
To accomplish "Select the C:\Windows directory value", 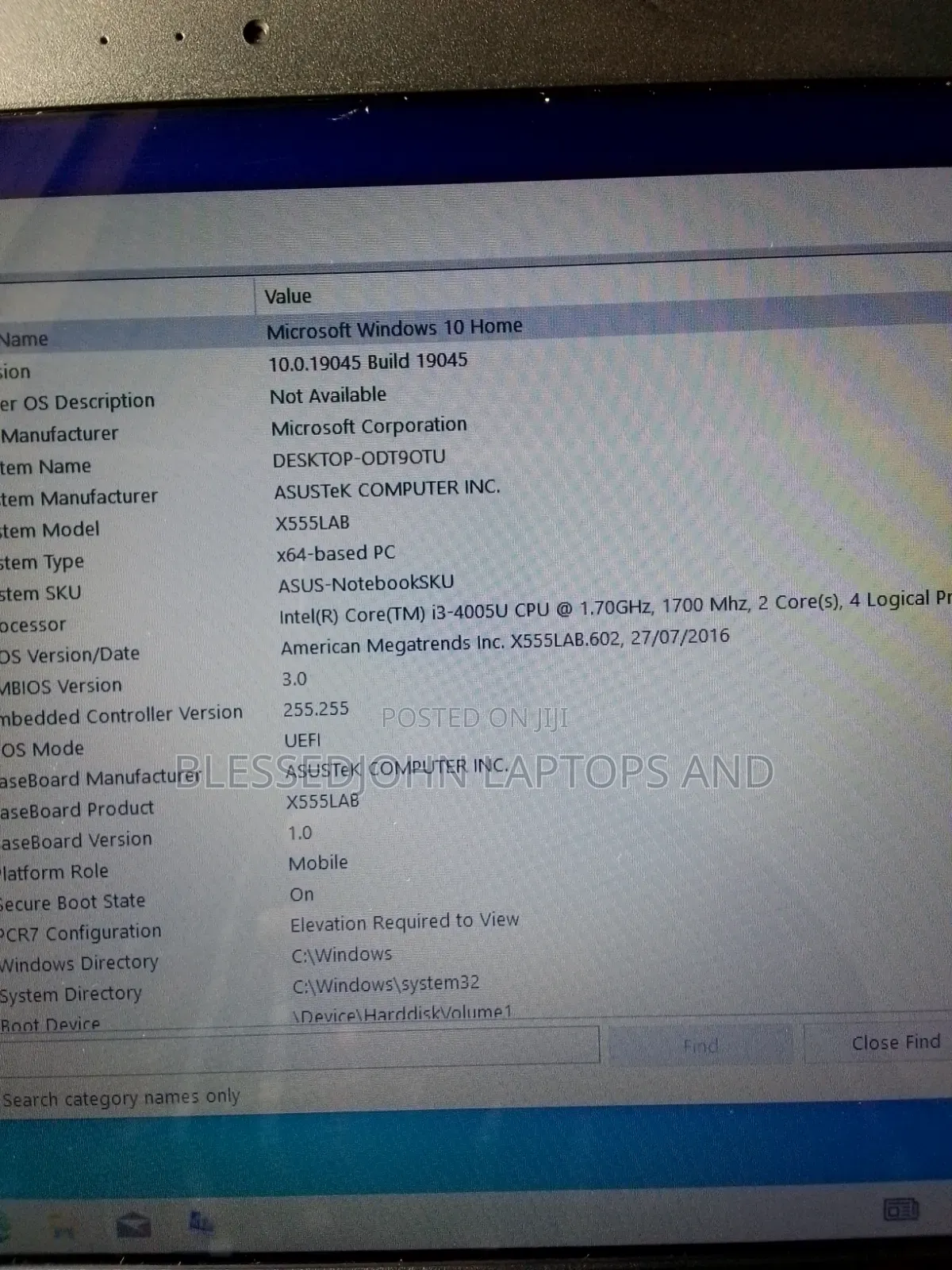I will 342,955.
